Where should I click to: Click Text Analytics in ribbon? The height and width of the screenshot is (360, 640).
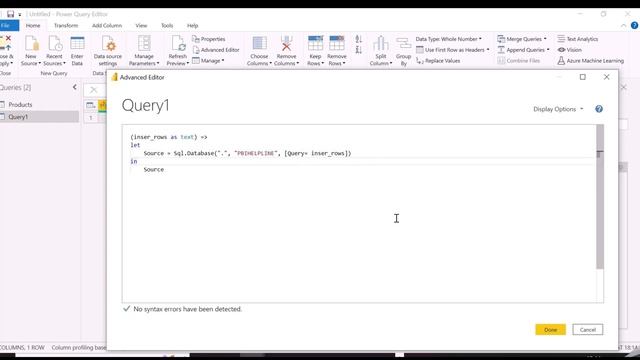[x=578, y=39]
